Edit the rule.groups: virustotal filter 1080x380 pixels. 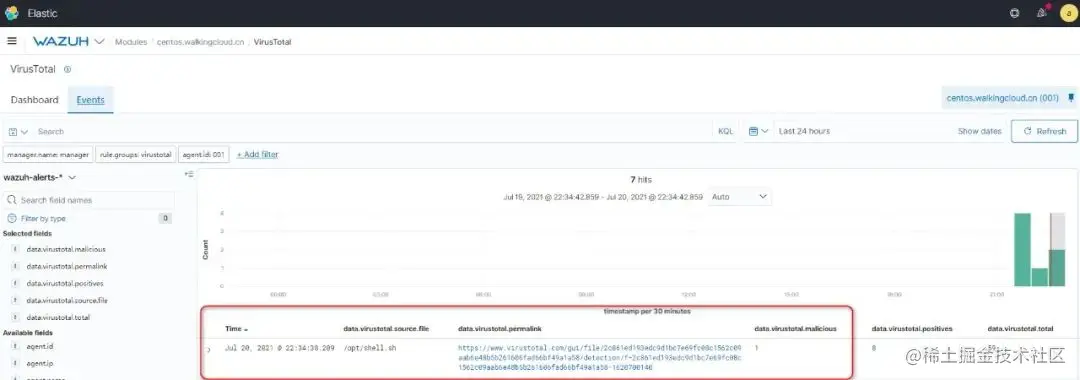click(135, 155)
